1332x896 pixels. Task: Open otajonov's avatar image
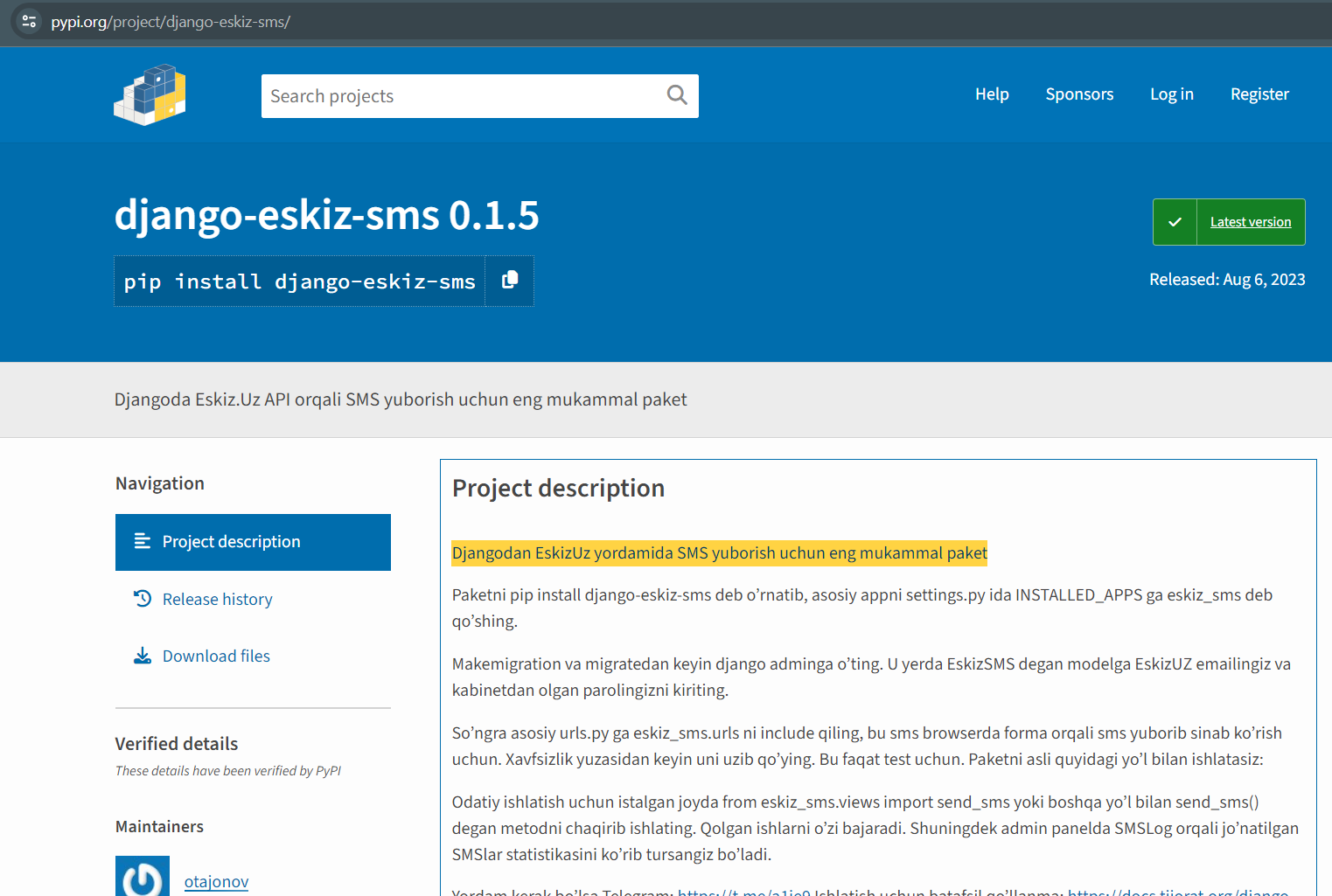[x=143, y=876]
